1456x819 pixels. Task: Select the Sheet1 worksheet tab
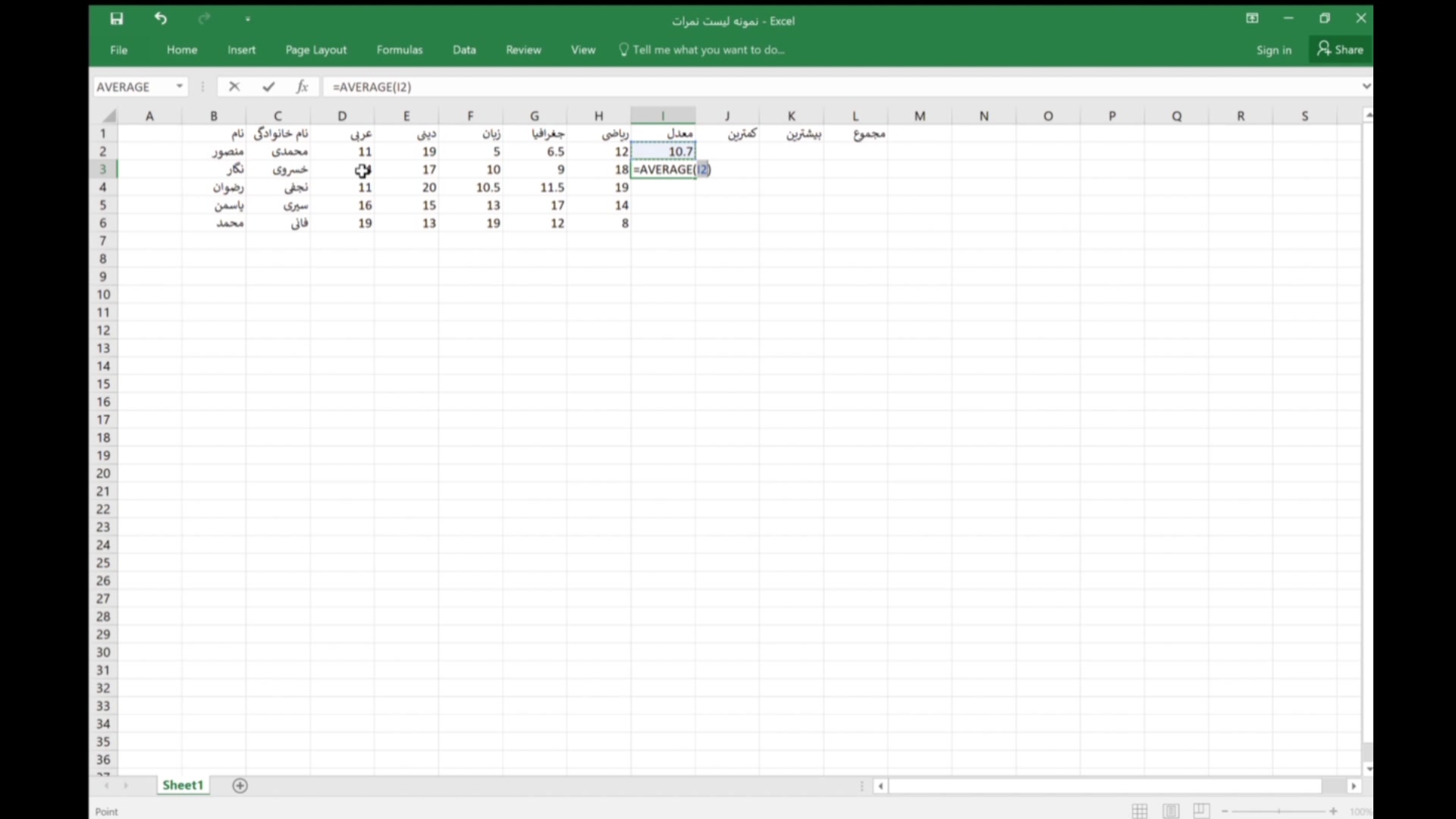(183, 785)
